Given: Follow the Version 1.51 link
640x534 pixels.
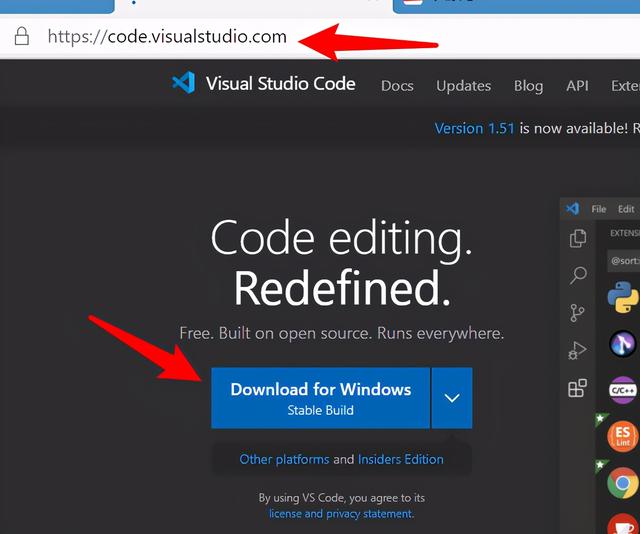Looking at the screenshot, I should (474, 129).
